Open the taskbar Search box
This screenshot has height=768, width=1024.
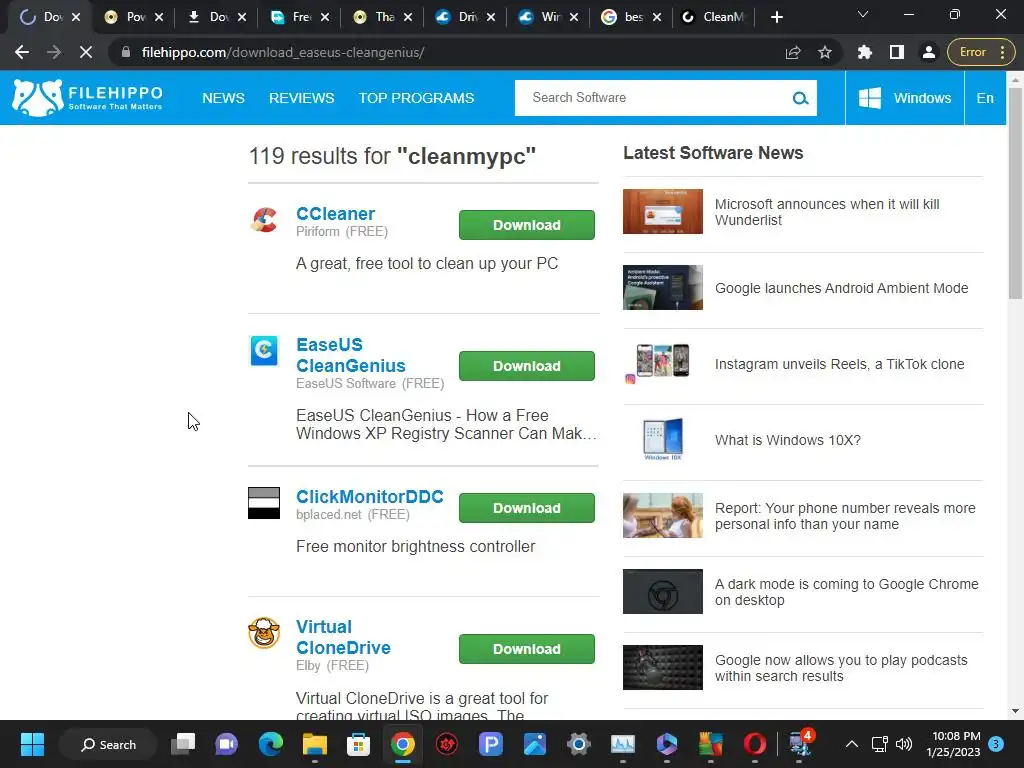[108, 744]
